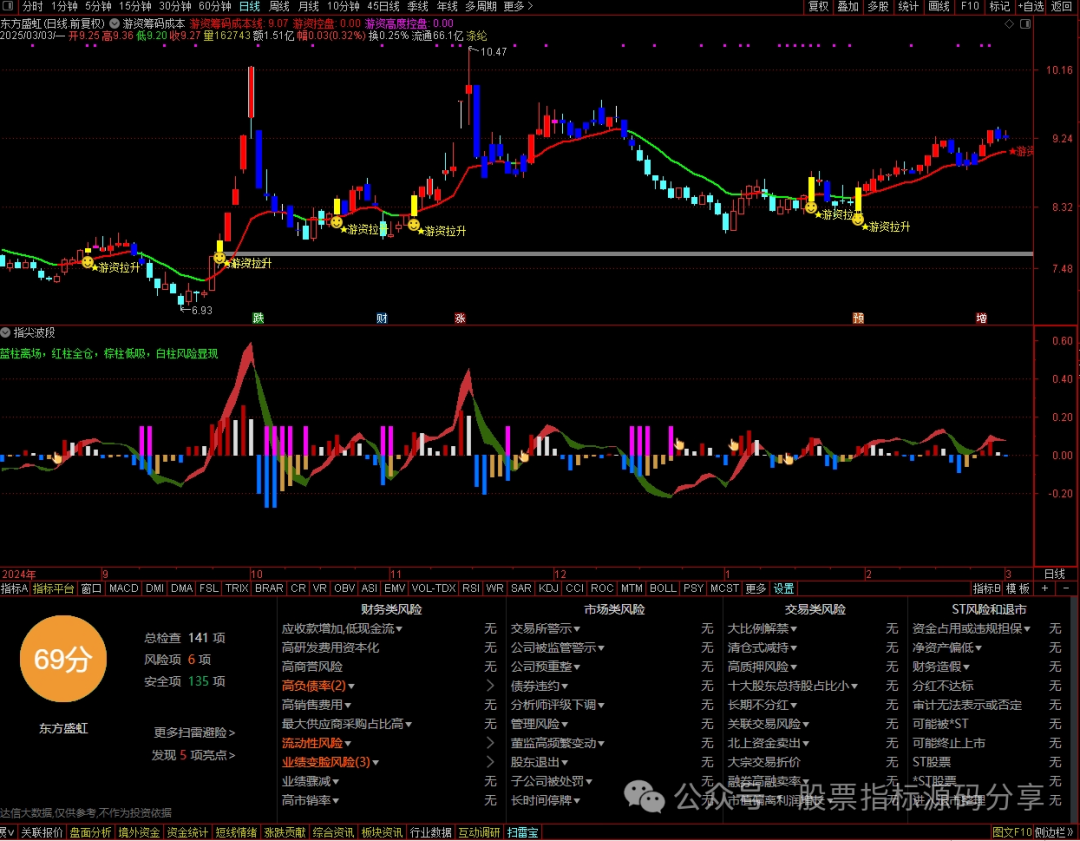The image size is (1080, 841).
Task: Select the TRIX indicator
Action: tap(237, 588)
